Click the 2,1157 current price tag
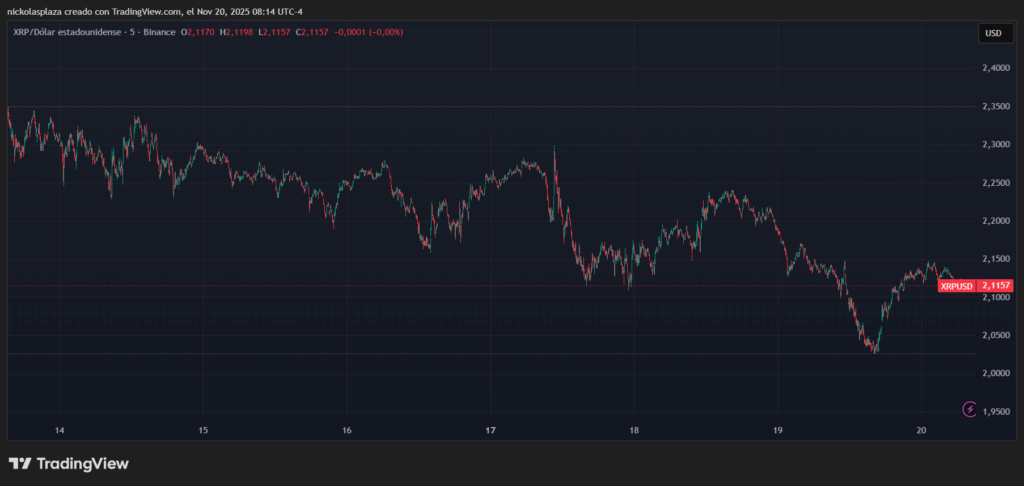The image size is (1024, 486). (x=996, y=286)
